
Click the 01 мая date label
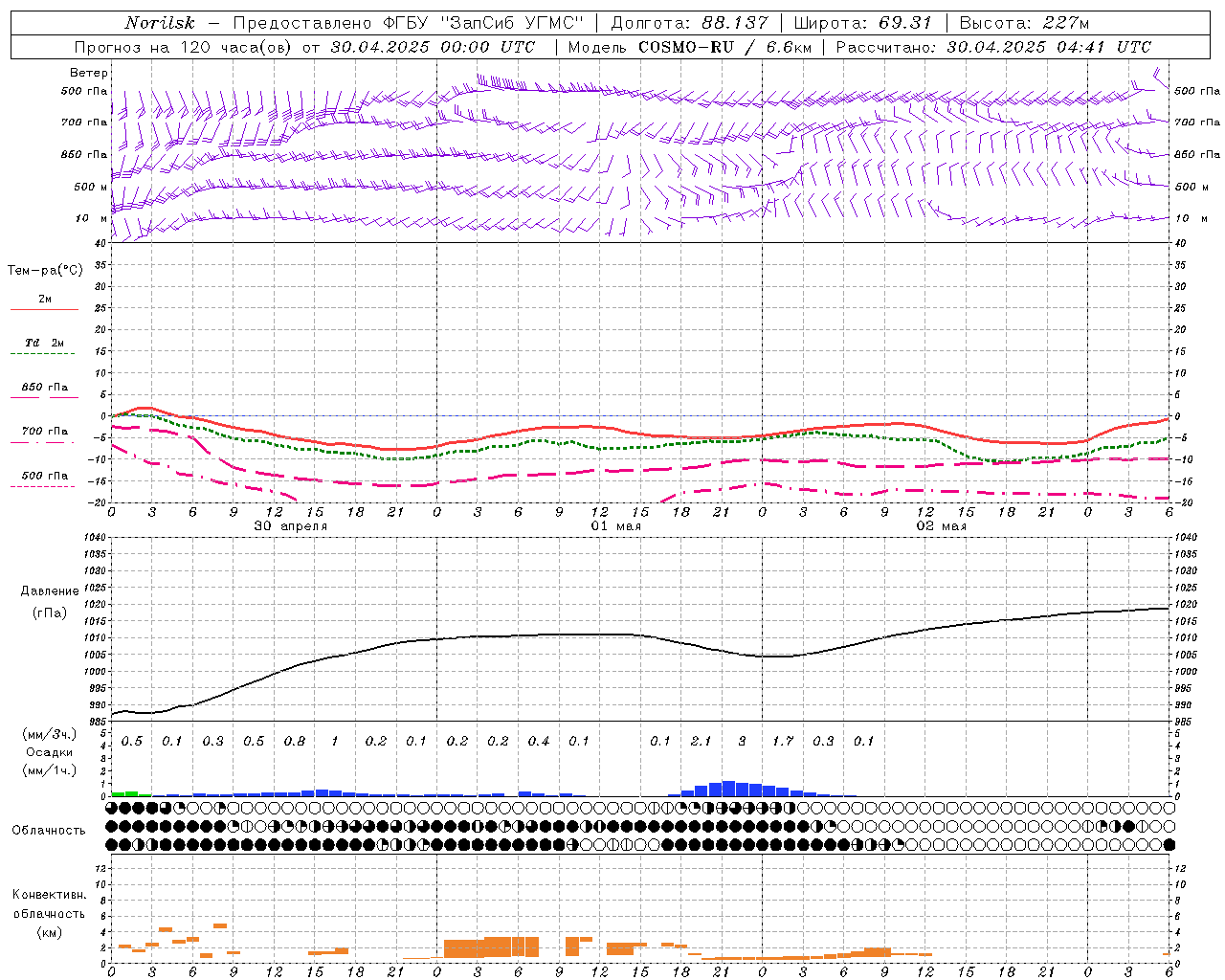[616, 526]
